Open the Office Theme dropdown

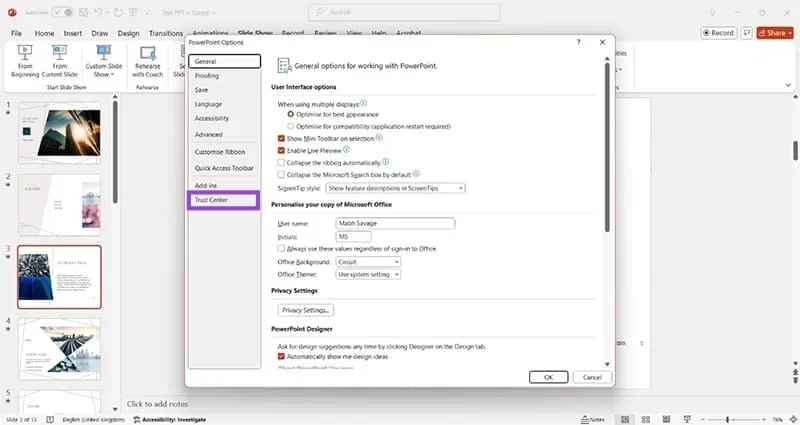tap(368, 273)
